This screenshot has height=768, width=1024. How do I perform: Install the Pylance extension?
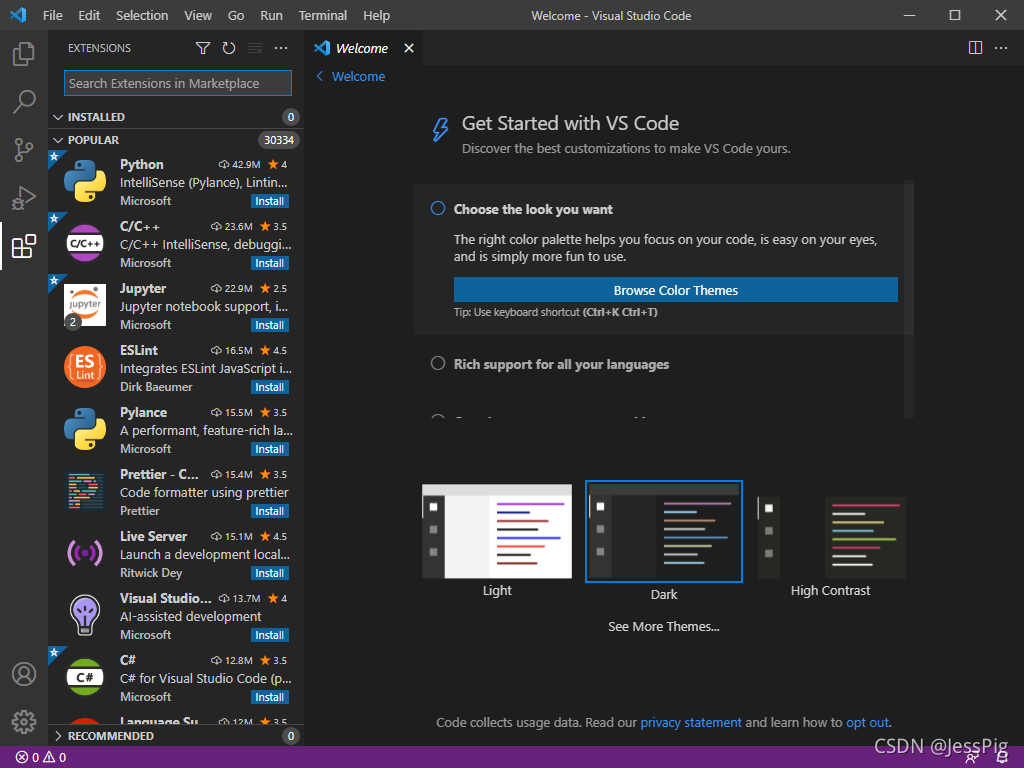(270, 449)
